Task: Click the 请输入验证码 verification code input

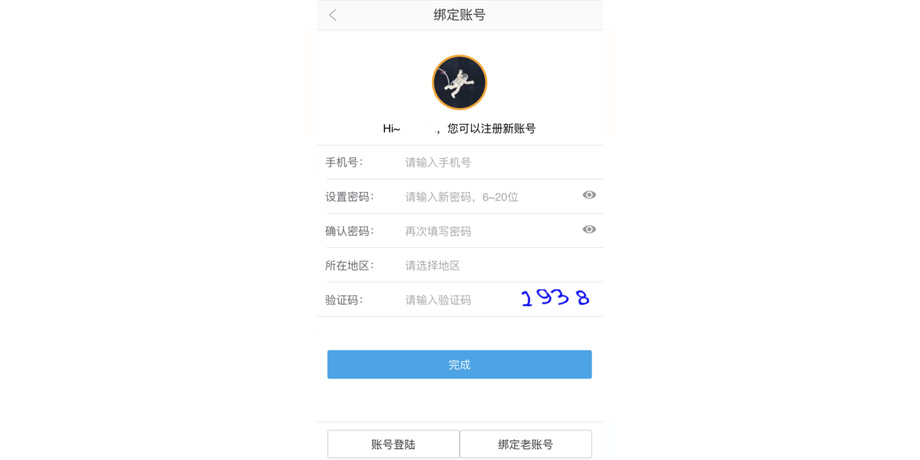Action: pyautogui.click(x=438, y=300)
